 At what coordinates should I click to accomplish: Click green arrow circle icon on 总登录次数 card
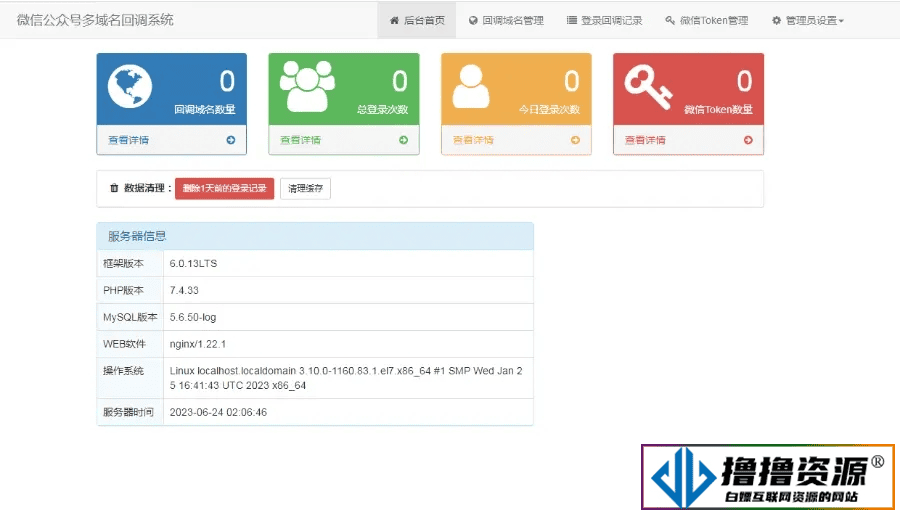coord(404,140)
